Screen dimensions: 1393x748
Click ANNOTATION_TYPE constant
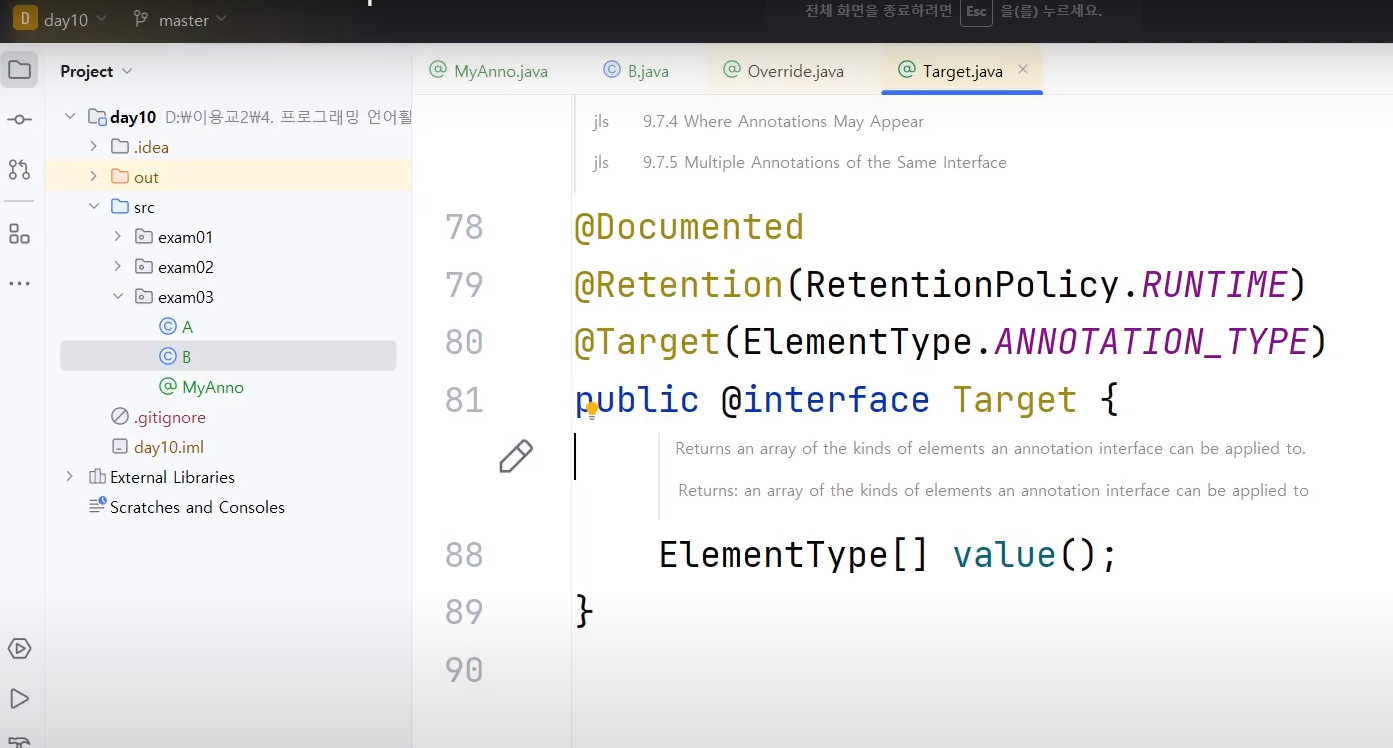click(x=1152, y=342)
